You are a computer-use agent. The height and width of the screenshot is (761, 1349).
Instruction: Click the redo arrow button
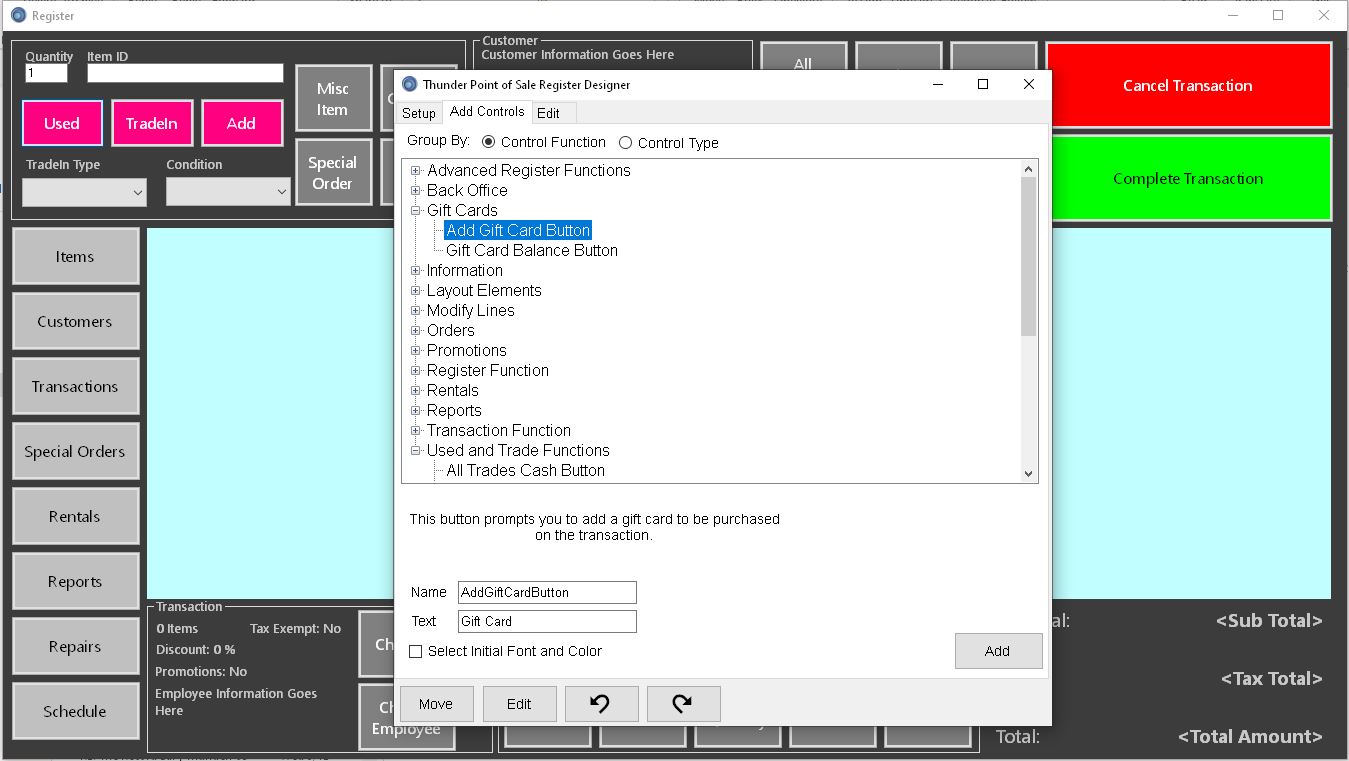[x=683, y=704]
